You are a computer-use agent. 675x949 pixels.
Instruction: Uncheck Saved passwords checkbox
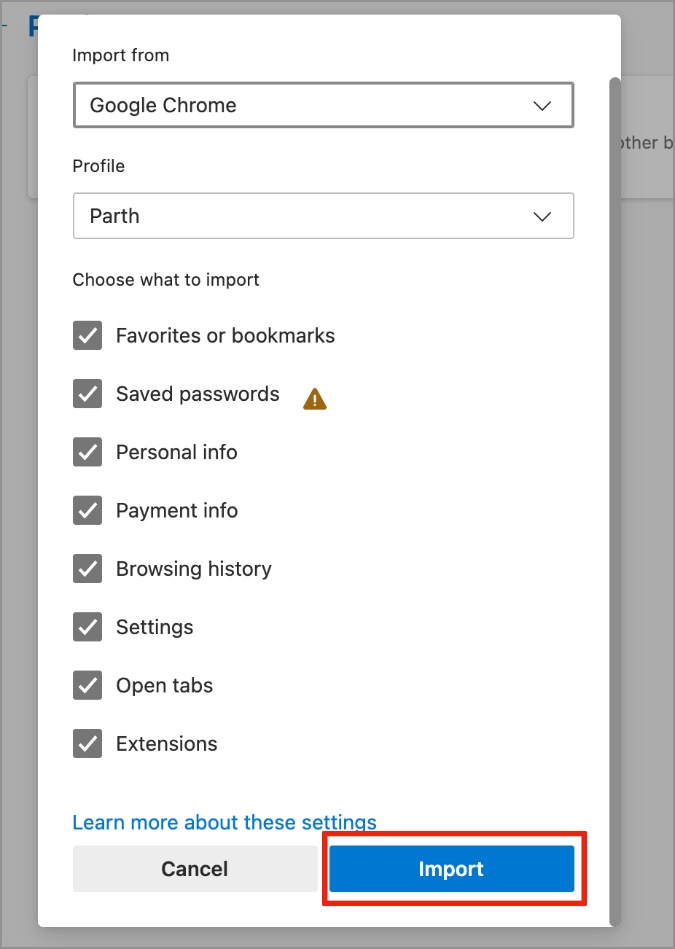88,394
